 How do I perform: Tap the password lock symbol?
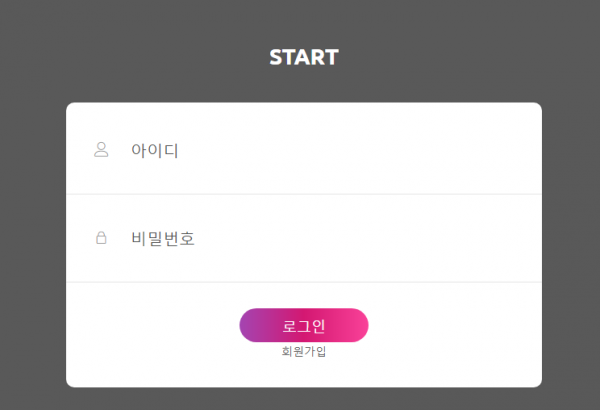point(100,238)
